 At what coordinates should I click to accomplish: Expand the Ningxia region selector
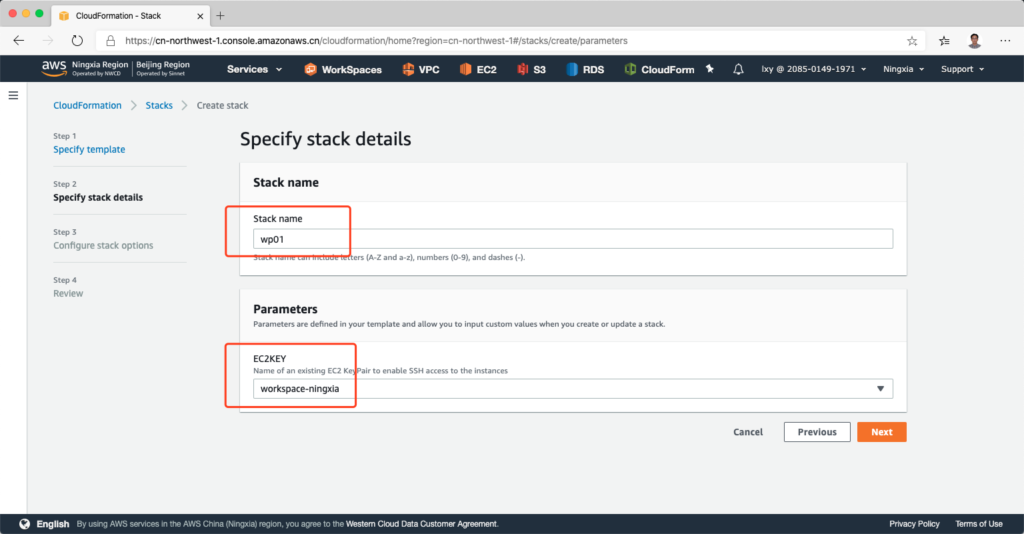903,69
